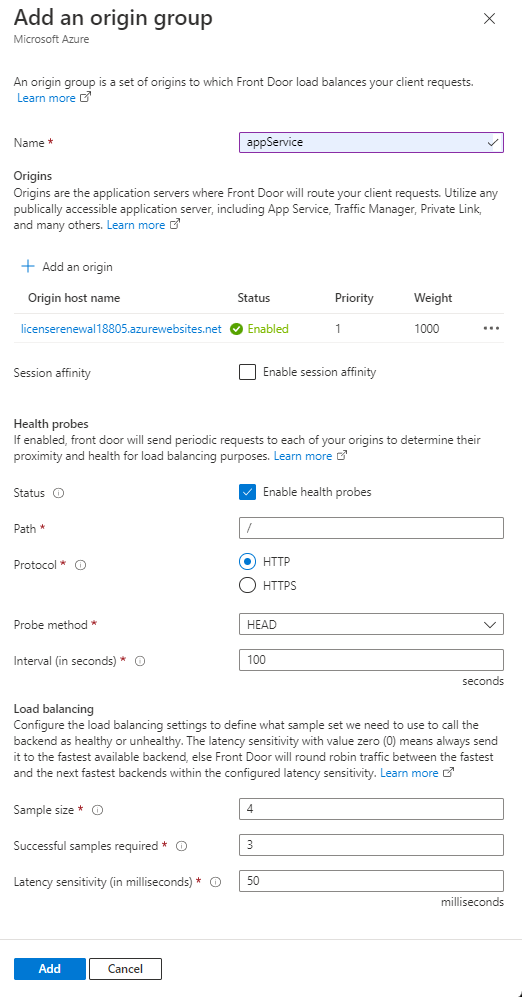Click info icon next to Successful samples required

coord(181,846)
